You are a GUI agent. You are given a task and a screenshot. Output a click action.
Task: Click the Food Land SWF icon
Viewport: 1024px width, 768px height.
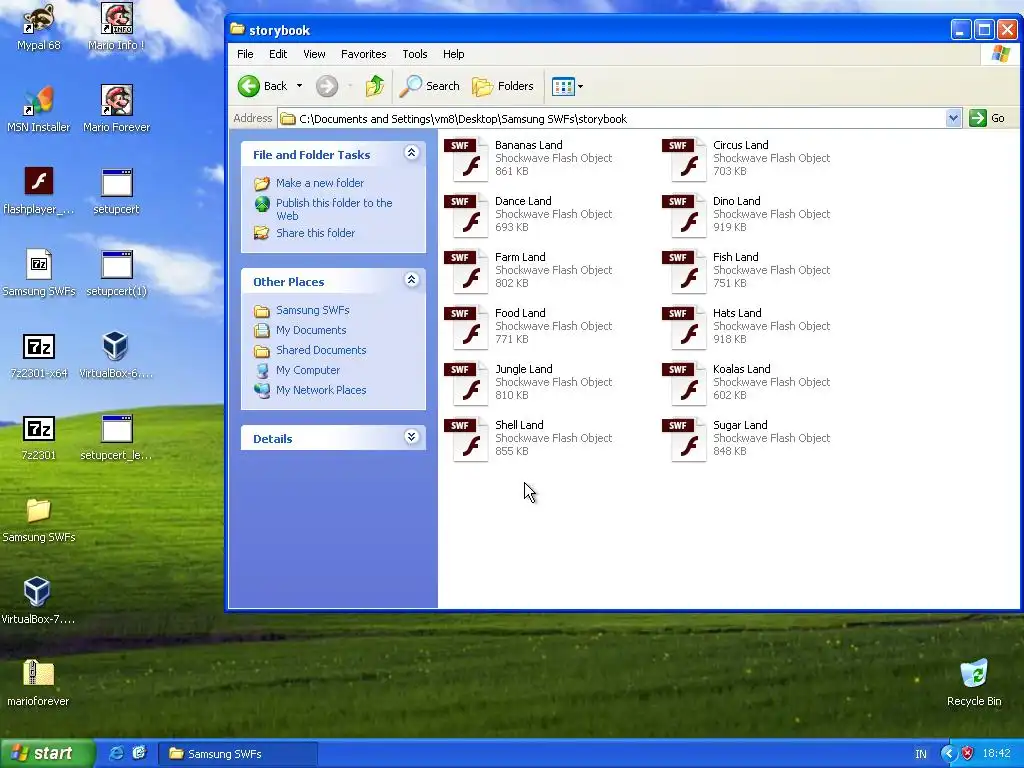(x=467, y=327)
